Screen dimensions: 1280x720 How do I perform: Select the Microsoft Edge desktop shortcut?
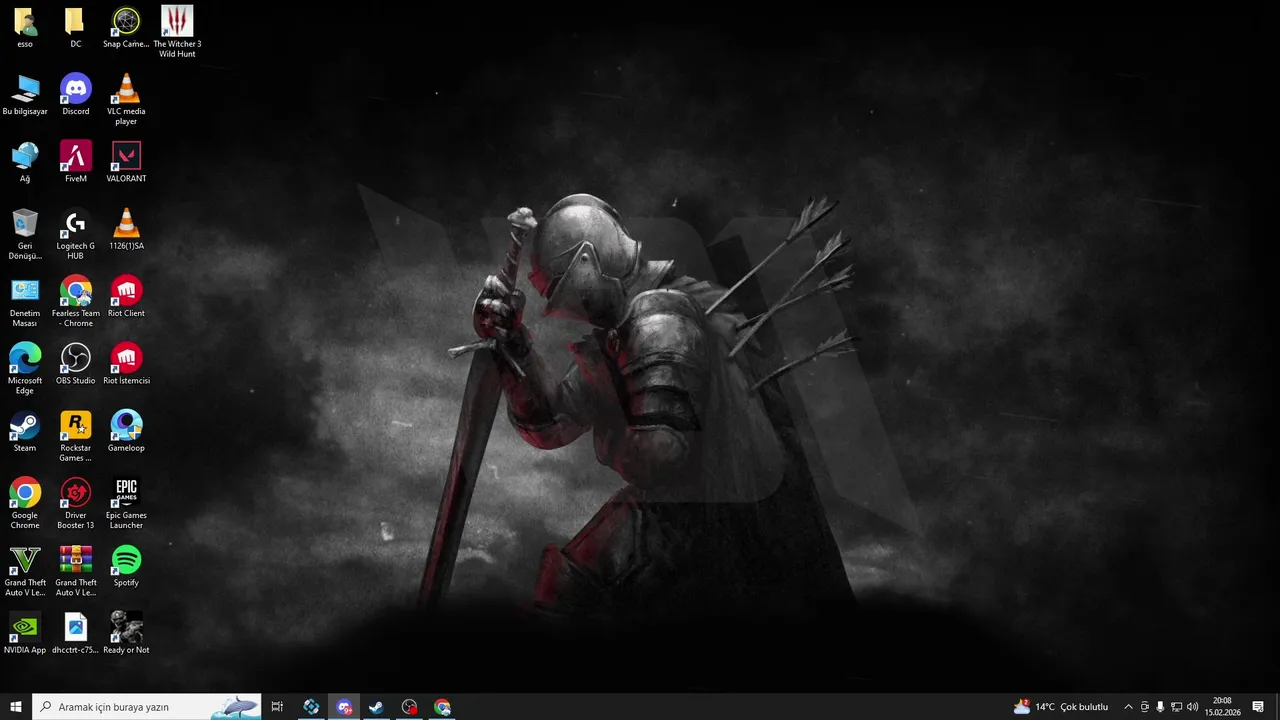click(25, 368)
